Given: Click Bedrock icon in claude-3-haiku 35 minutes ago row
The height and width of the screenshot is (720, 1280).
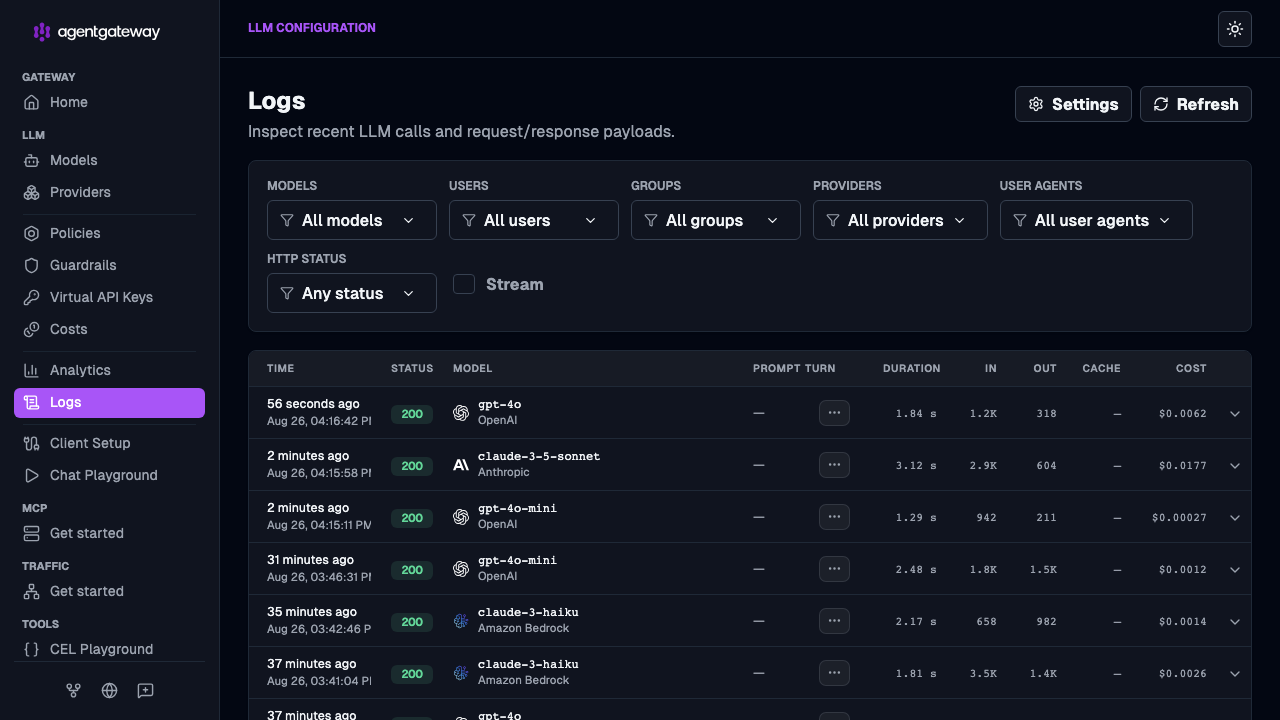Looking at the screenshot, I should [461, 621].
